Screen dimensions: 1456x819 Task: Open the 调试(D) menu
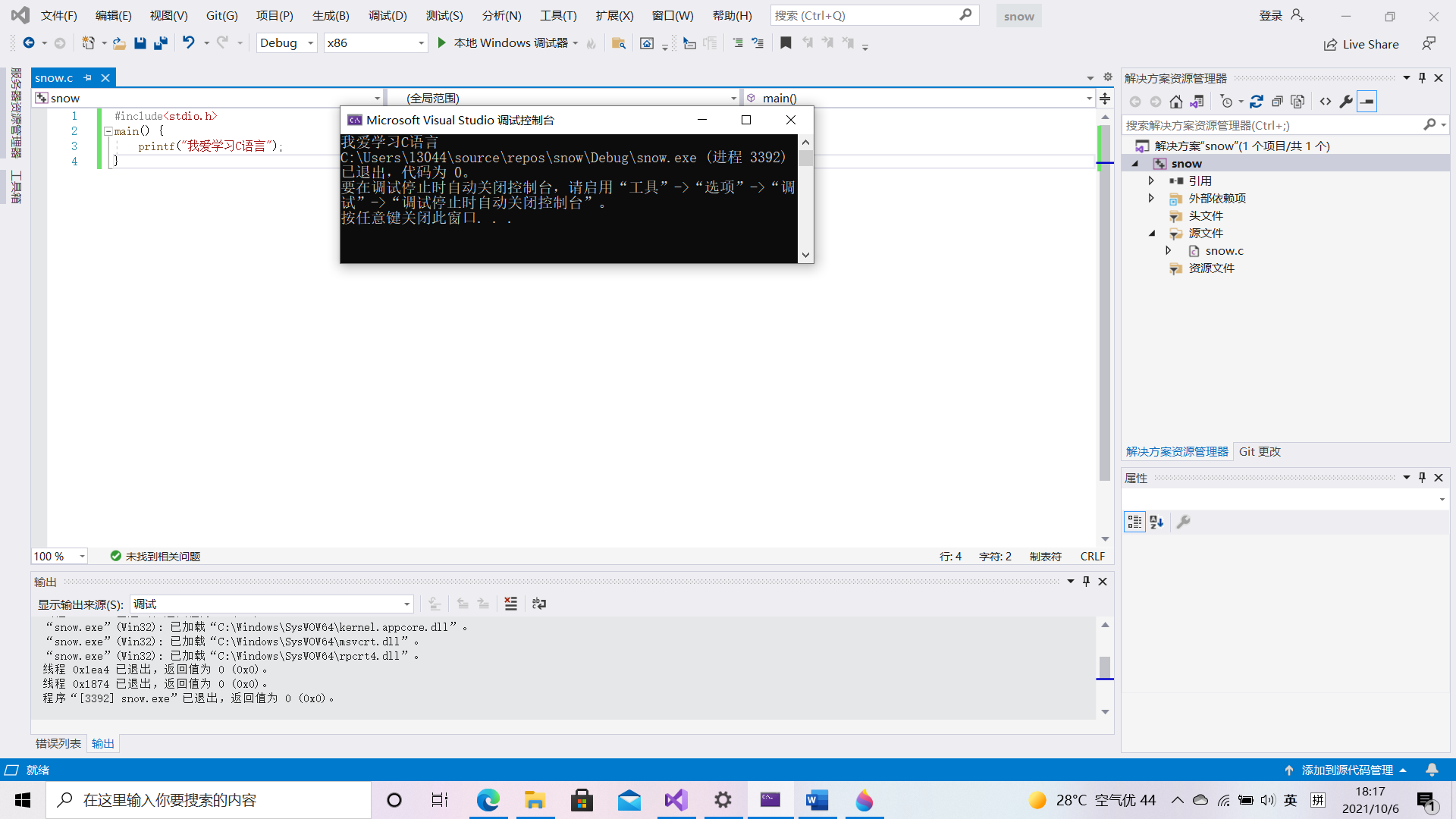click(x=388, y=15)
